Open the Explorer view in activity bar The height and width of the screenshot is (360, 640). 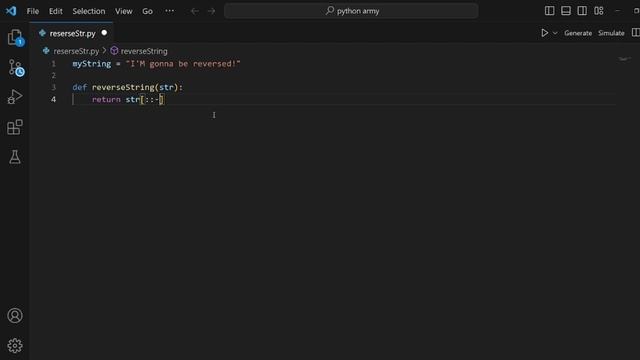click(x=15, y=38)
